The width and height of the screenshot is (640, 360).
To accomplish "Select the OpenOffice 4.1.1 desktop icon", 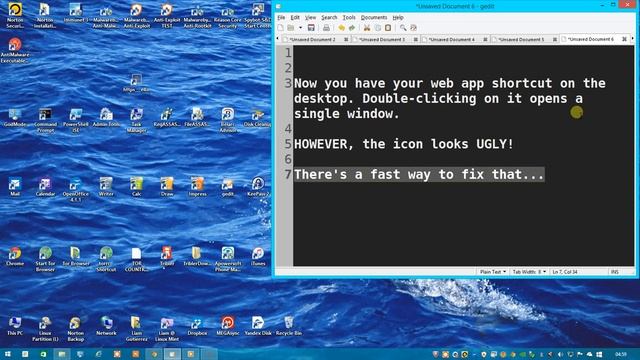I will coord(76,190).
